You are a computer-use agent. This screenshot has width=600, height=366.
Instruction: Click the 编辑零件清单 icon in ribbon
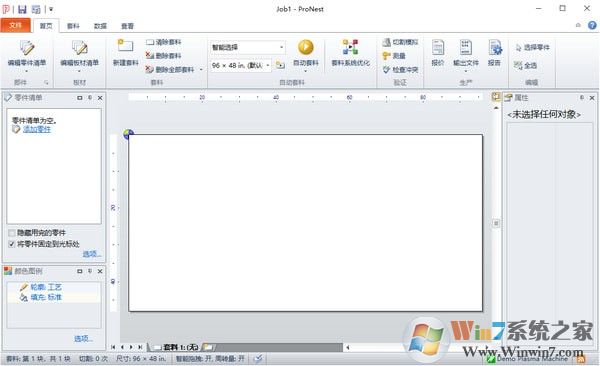pyautogui.click(x=27, y=48)
